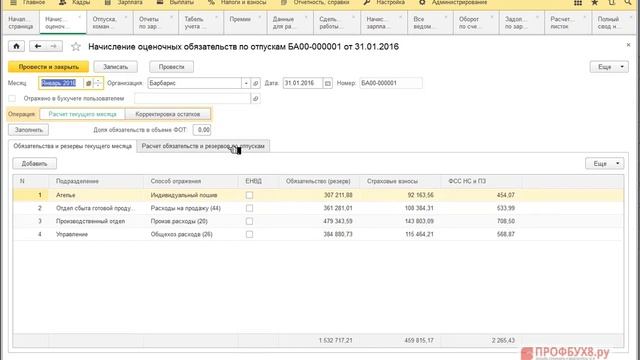Open the Главное menu
This screenshot has height=360, width=640.
(x=28, y=2)
